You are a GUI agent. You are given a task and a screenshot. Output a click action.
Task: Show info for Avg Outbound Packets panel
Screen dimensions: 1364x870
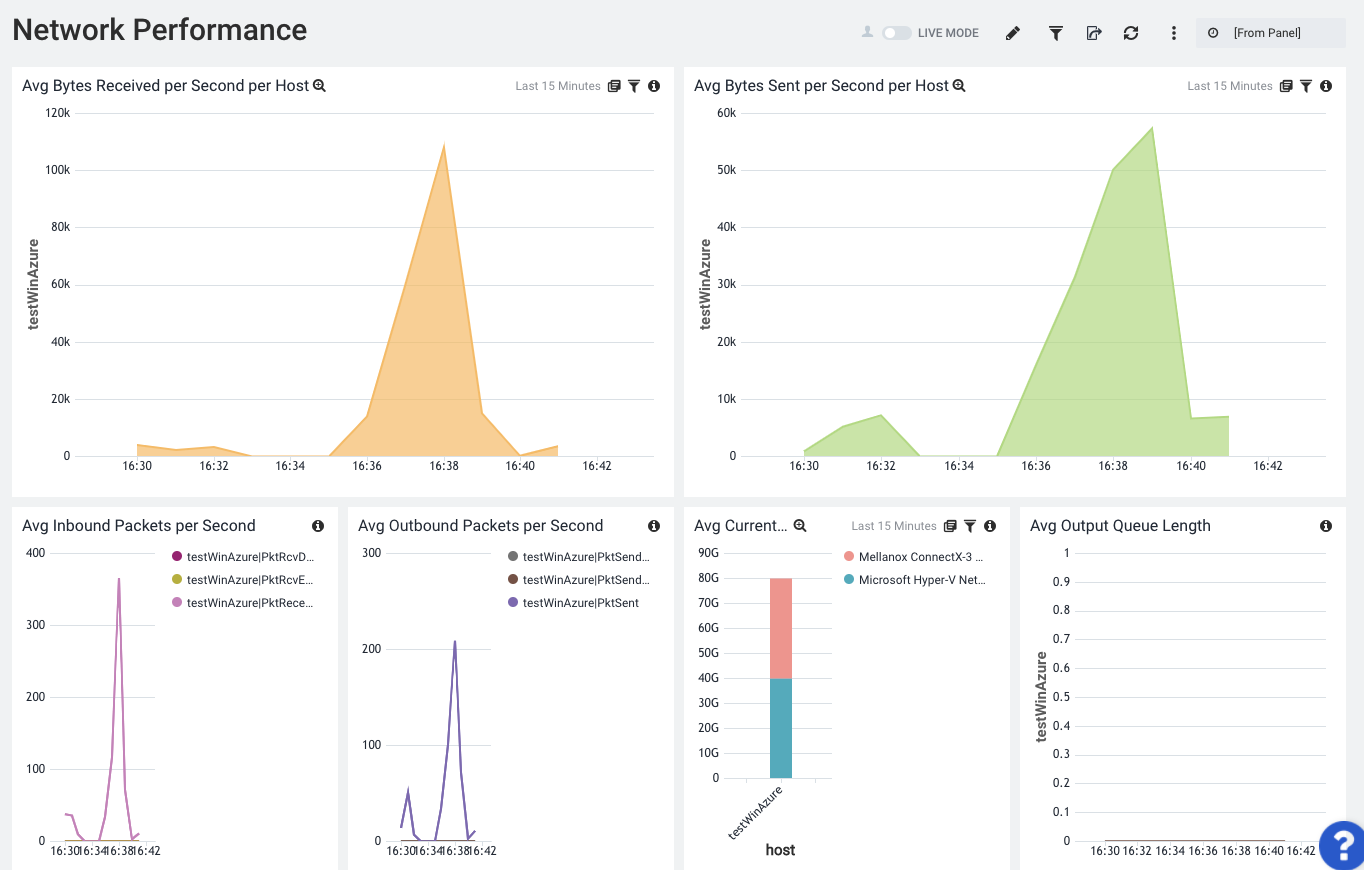[x=654, y=526]
